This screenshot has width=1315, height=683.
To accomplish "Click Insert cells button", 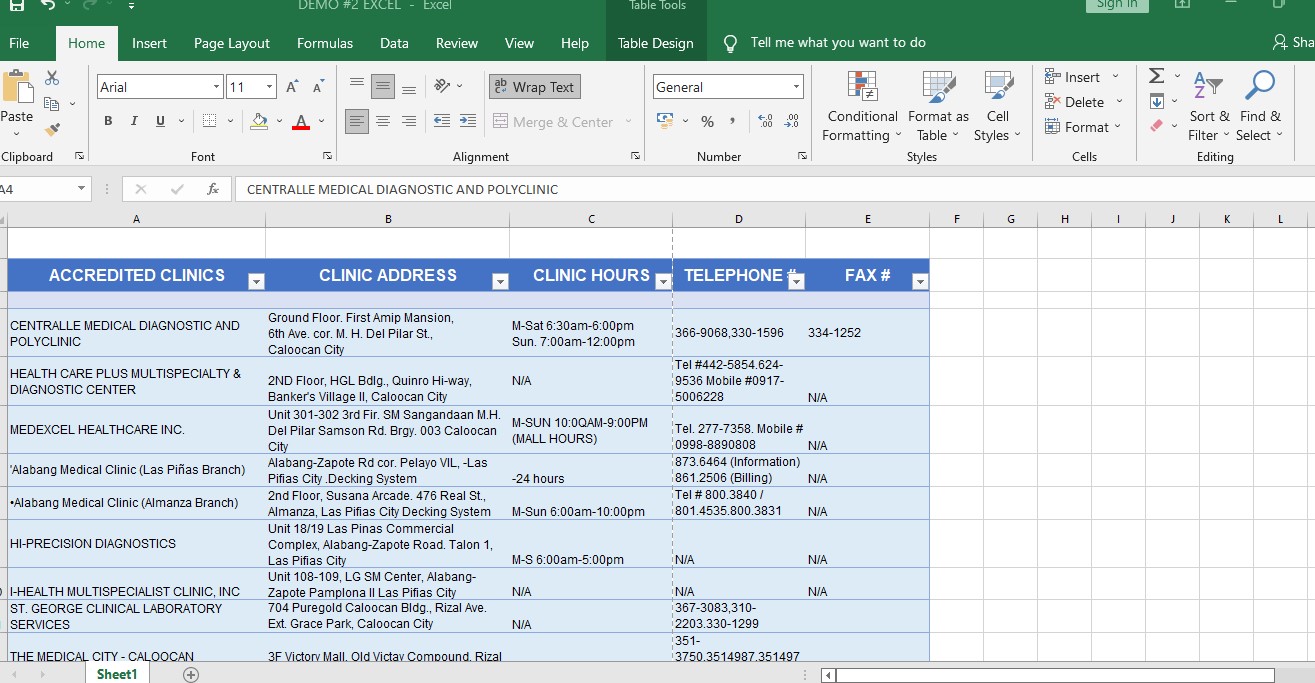I will (x=1073, y=77).
